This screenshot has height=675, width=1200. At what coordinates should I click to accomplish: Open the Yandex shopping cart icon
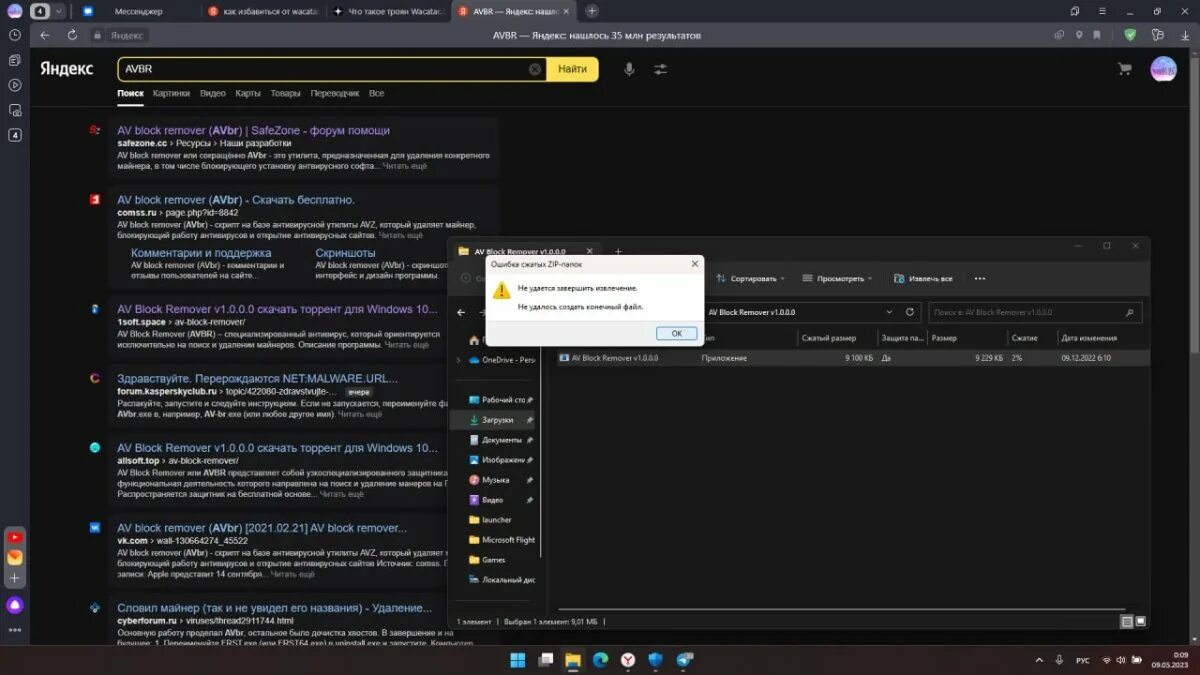[x=1125, y=69]
